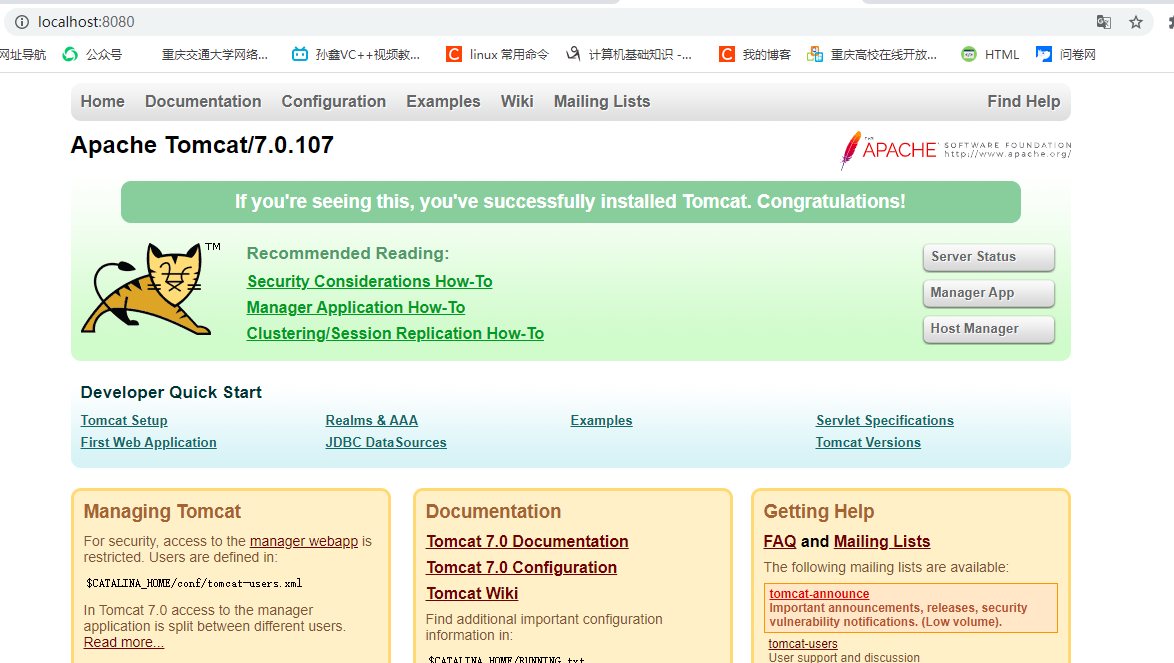Open the Tomcat Wiki link
Image resolution: width=1174 pixels, height=663 pixels.
point(472,593)
